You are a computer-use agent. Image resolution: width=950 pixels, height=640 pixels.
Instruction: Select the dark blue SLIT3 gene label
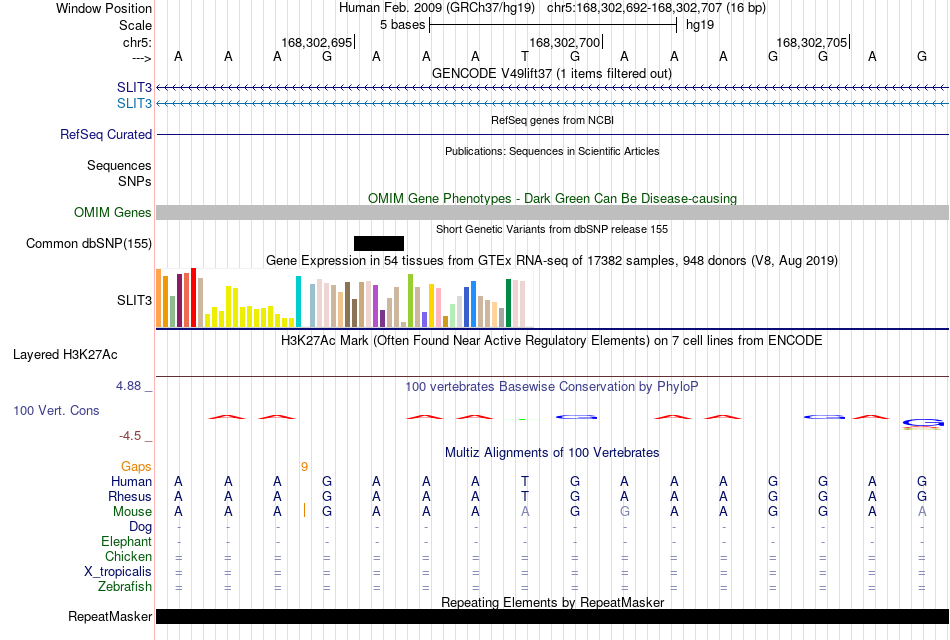(x=135, y=87)
